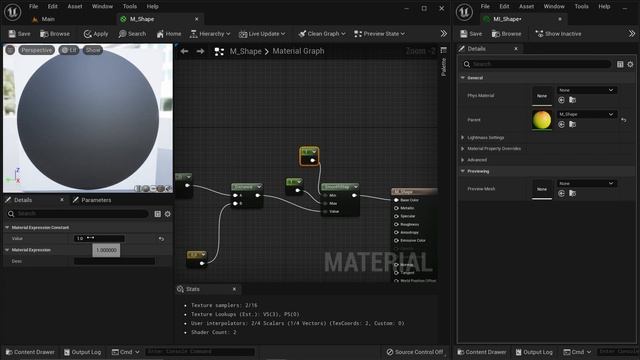This screenshot has height=360, width=640.
Task: Open the Tools menu in the M_Shape window
Action: pos(130,7)
